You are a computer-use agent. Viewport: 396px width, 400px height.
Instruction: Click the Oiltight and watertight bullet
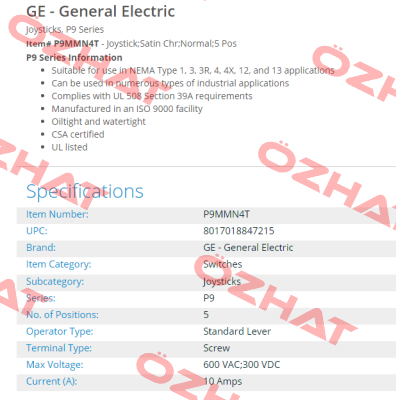(98, 122)
